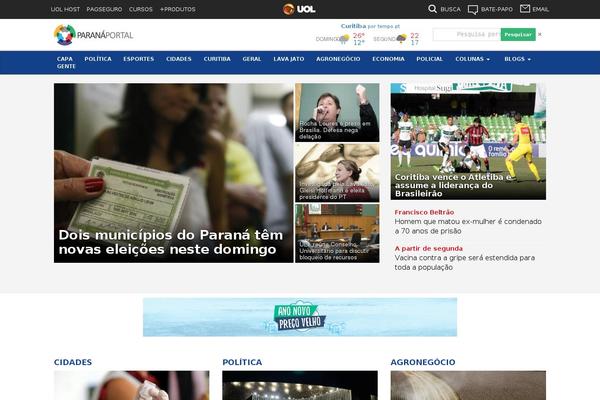Open Esportes menu section
Screen dimensions: 600x400
(139, 59)
